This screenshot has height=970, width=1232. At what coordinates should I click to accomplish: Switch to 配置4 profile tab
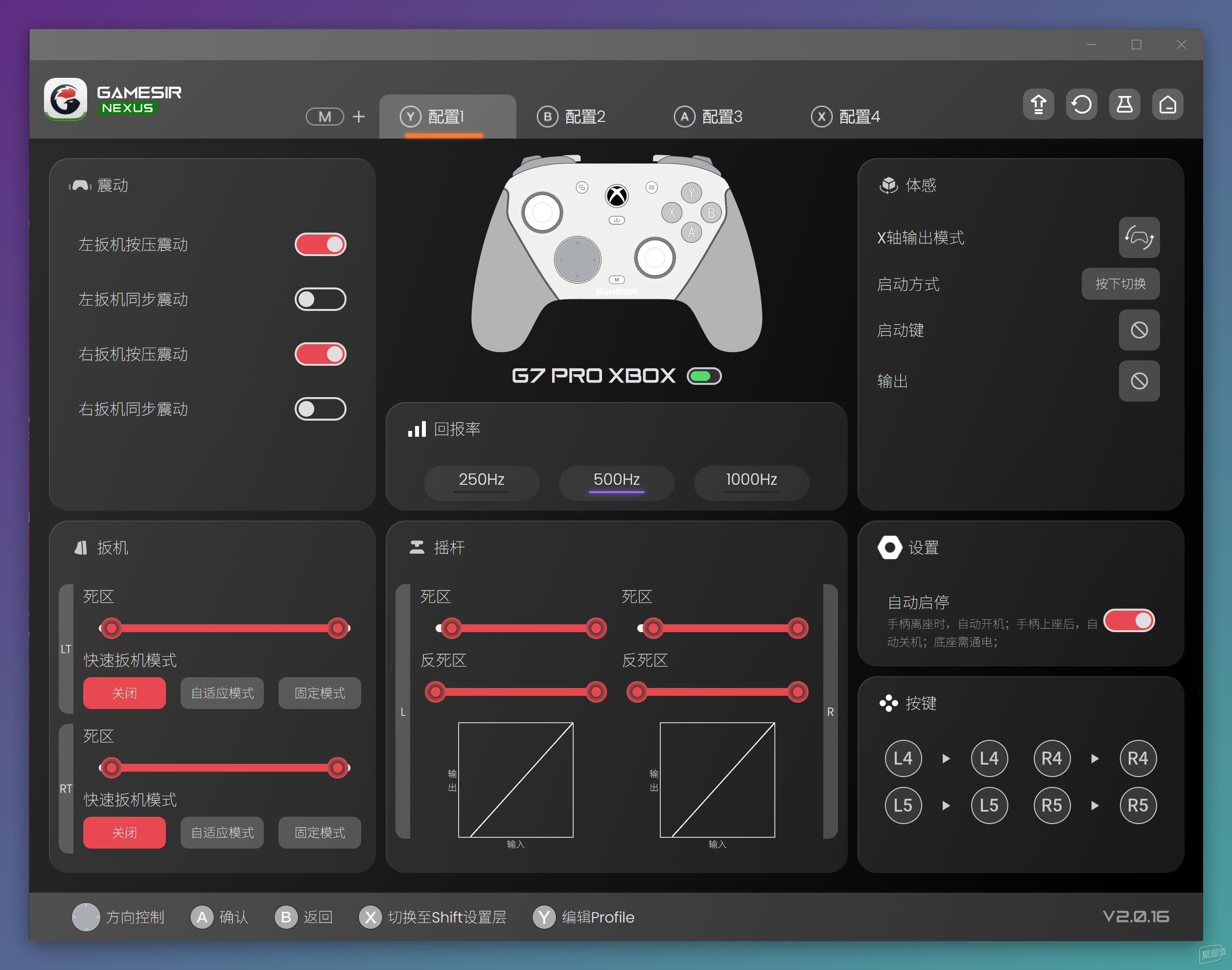(x=845, y=117)
